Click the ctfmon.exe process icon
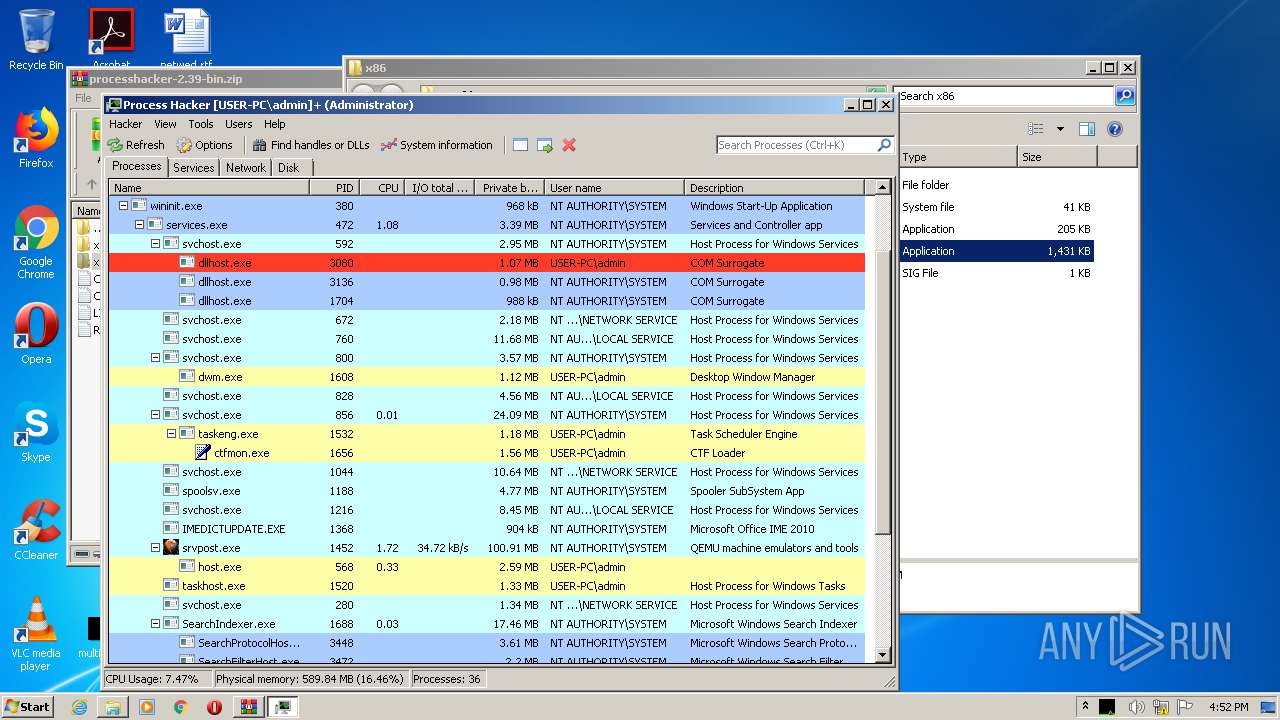 pos(203,453)
